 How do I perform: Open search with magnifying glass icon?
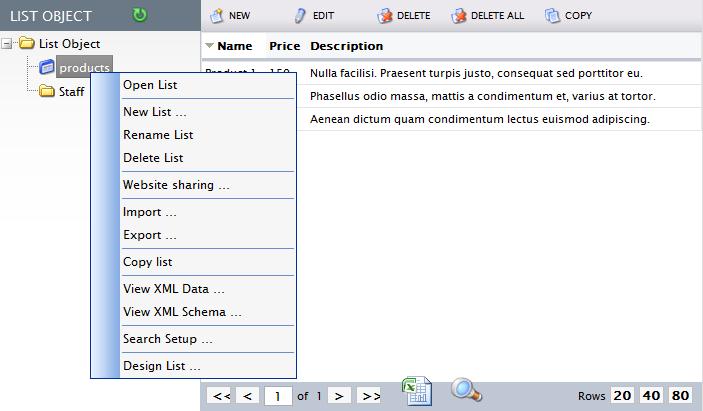466,390
